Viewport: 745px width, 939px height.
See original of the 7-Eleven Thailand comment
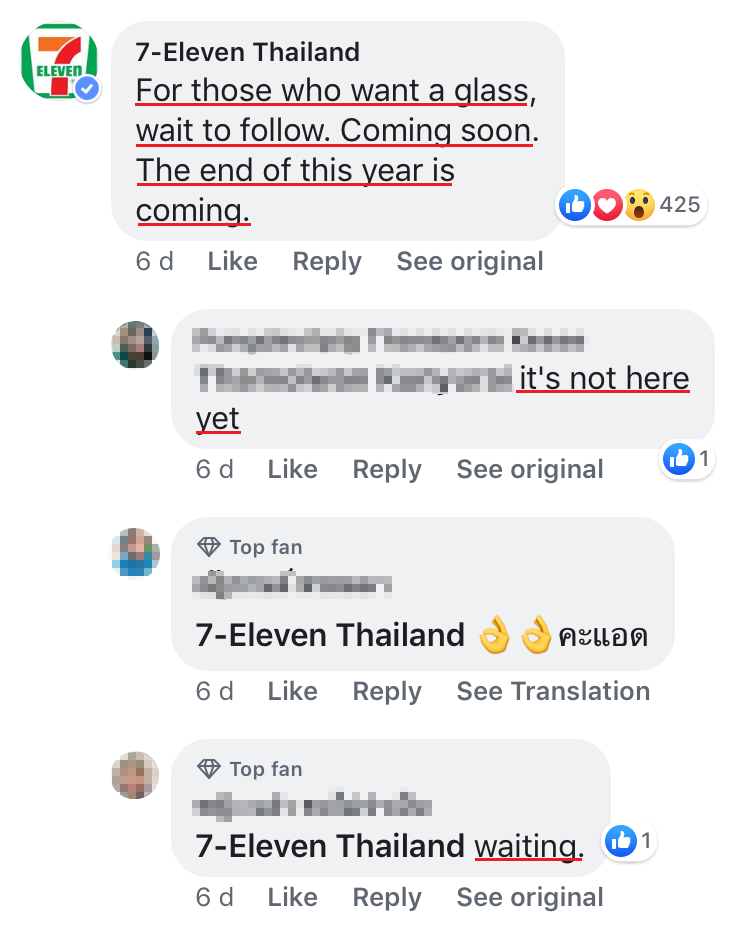470,262
